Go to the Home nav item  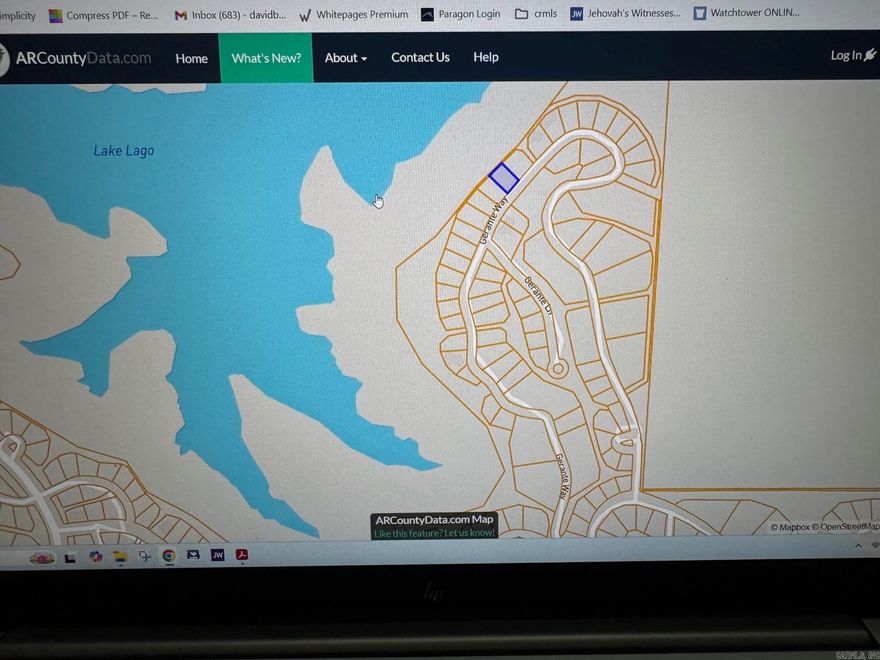(x=191, y=58)
